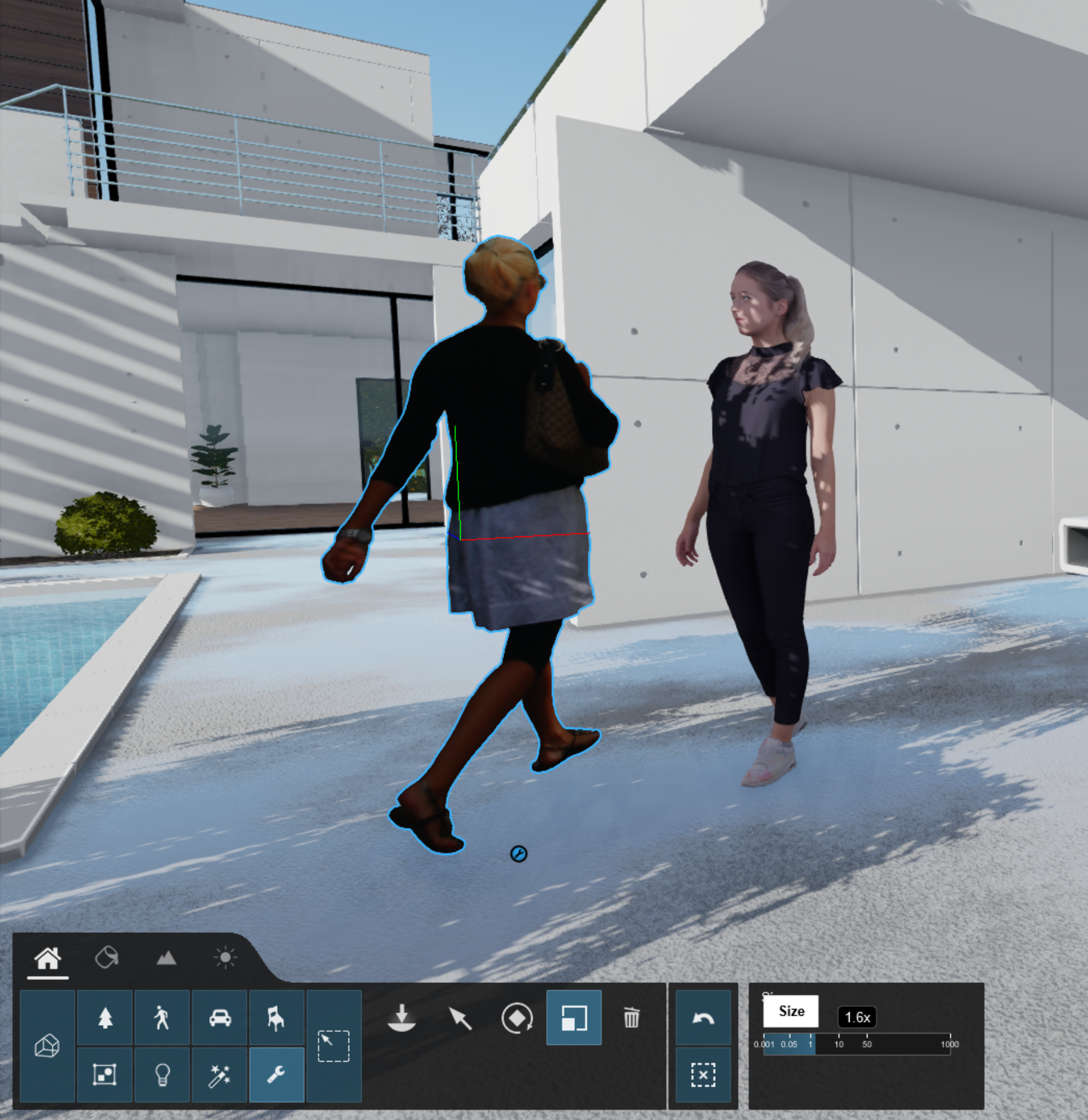Click the Undo arrow button
This screenshot has height=1120, width=1088.
[703, 1018]
